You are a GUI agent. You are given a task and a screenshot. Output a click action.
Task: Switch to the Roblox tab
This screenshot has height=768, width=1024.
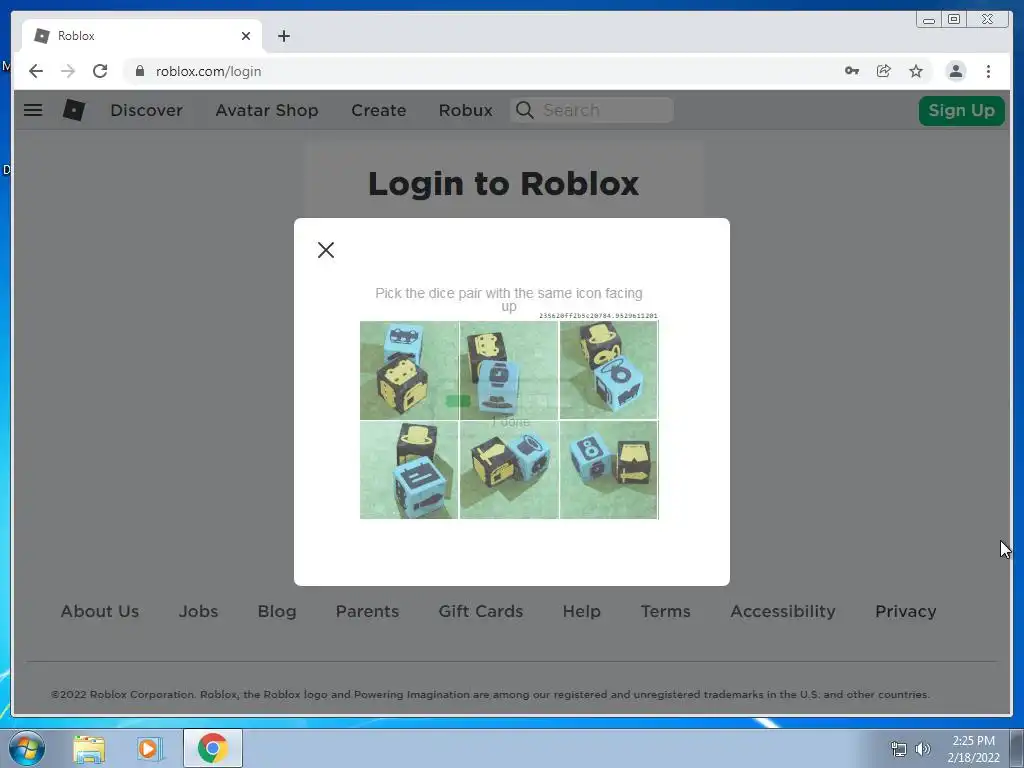coord(142,36)
